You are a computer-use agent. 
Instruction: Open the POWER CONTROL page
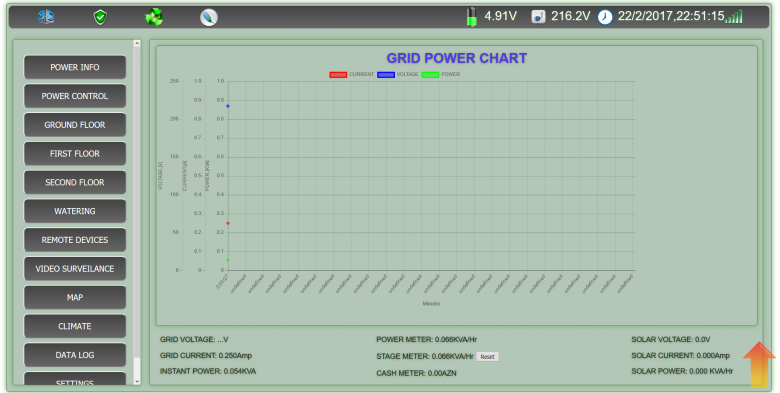click(x=75, y=96)
